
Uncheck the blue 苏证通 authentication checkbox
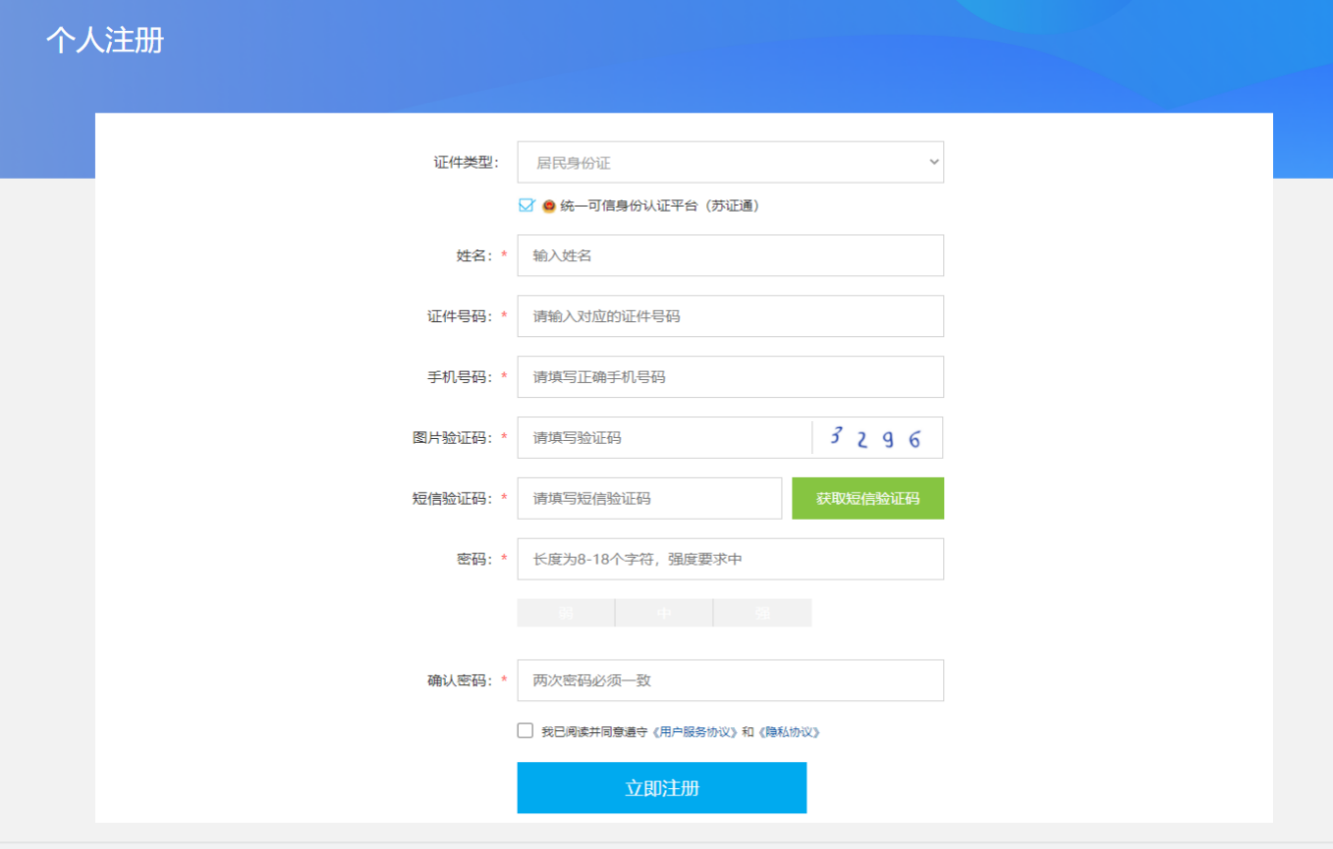[x=524, y=206]
